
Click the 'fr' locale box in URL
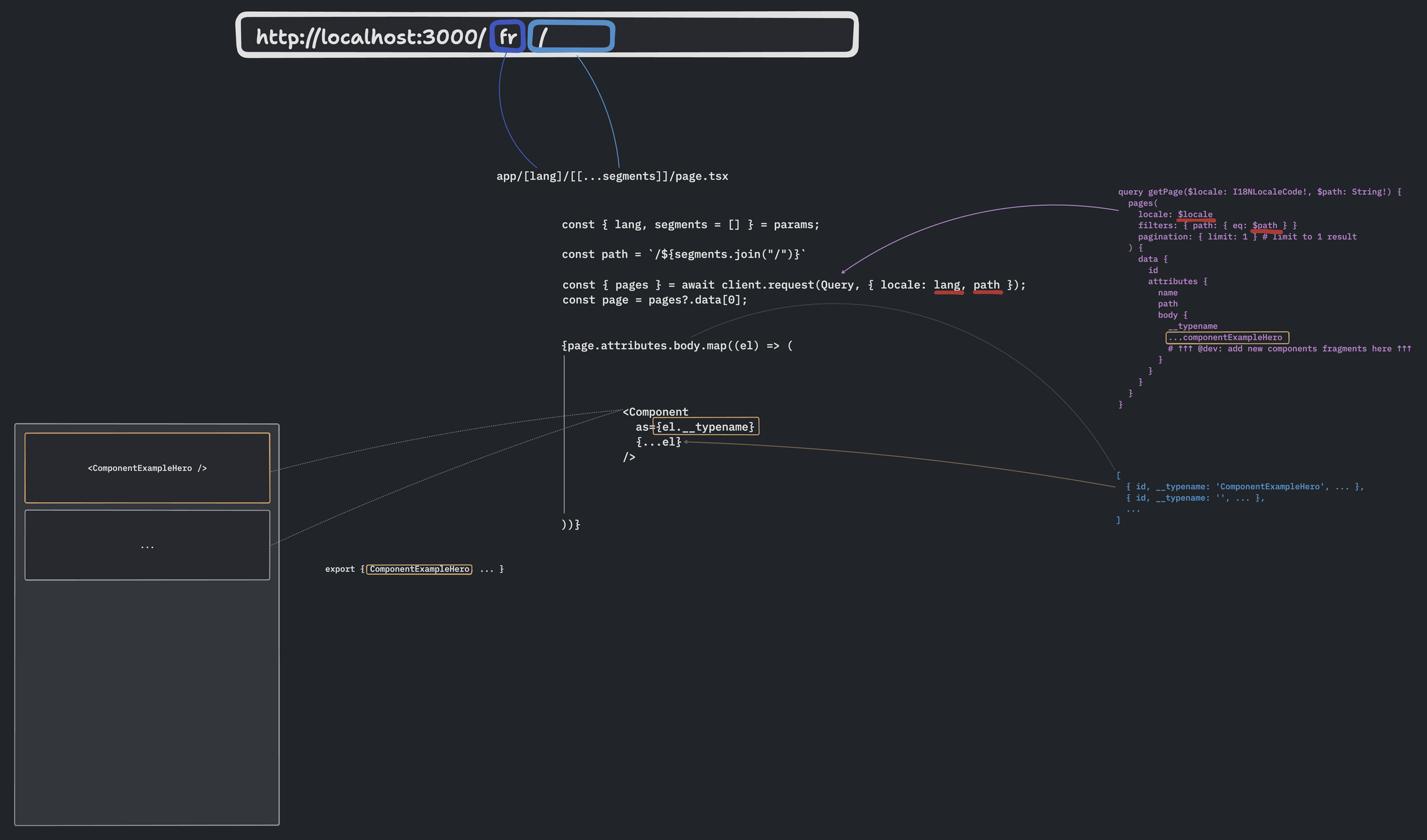(508, 37)
